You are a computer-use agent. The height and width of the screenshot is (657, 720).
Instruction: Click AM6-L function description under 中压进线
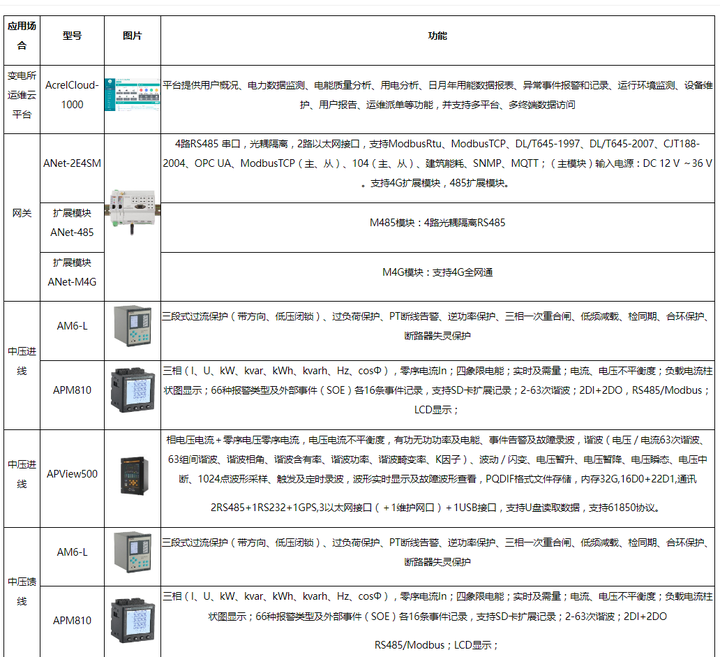[x=437, y=326]
